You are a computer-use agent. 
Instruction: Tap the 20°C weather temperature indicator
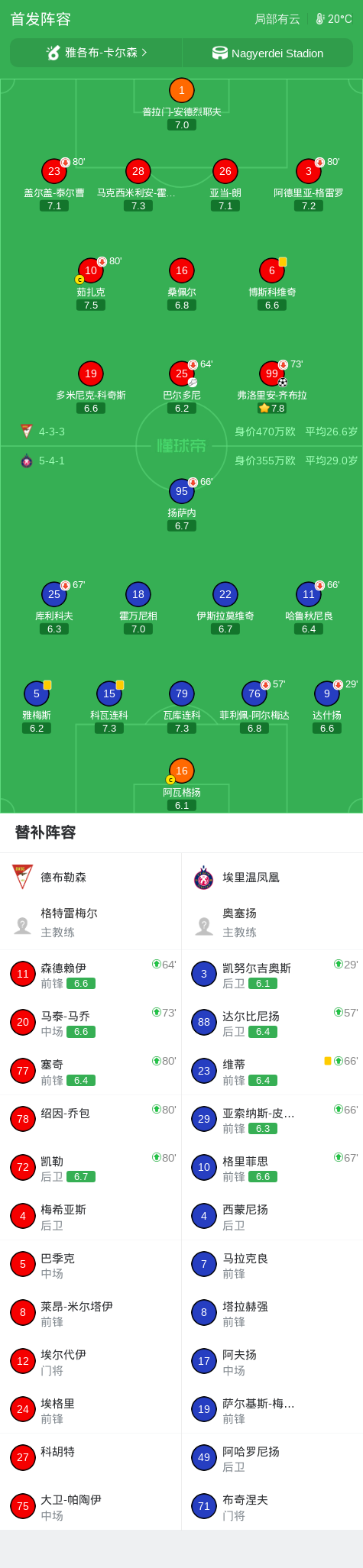click(334, 19)
